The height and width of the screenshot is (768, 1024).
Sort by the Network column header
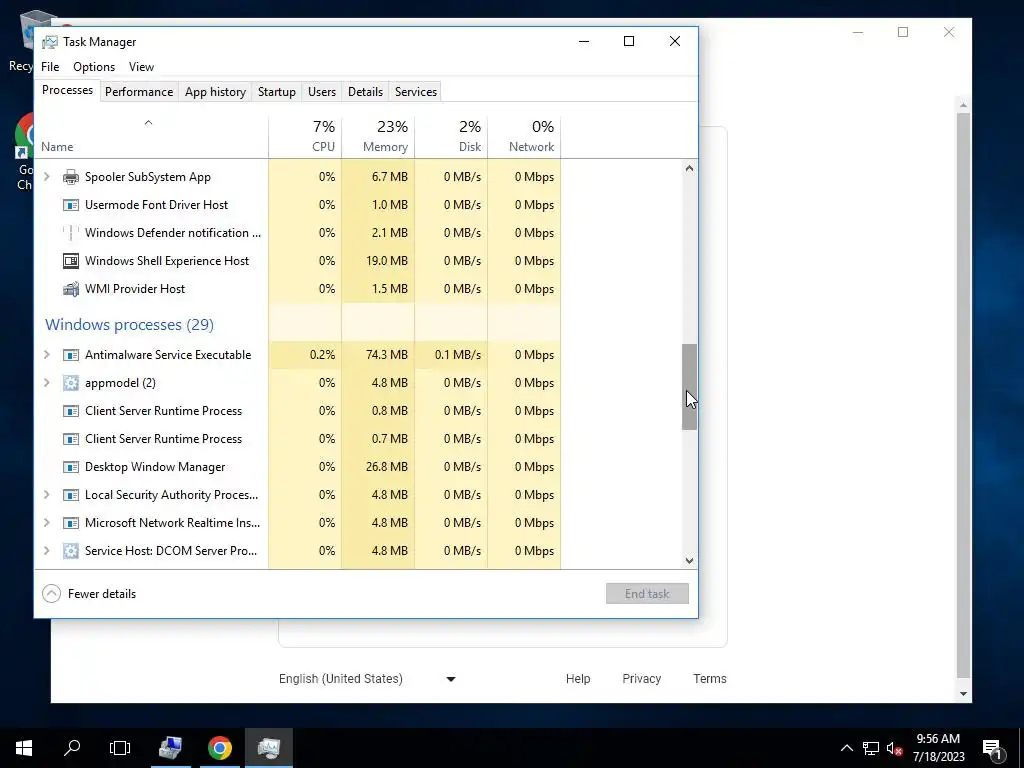tap(524, 137)
